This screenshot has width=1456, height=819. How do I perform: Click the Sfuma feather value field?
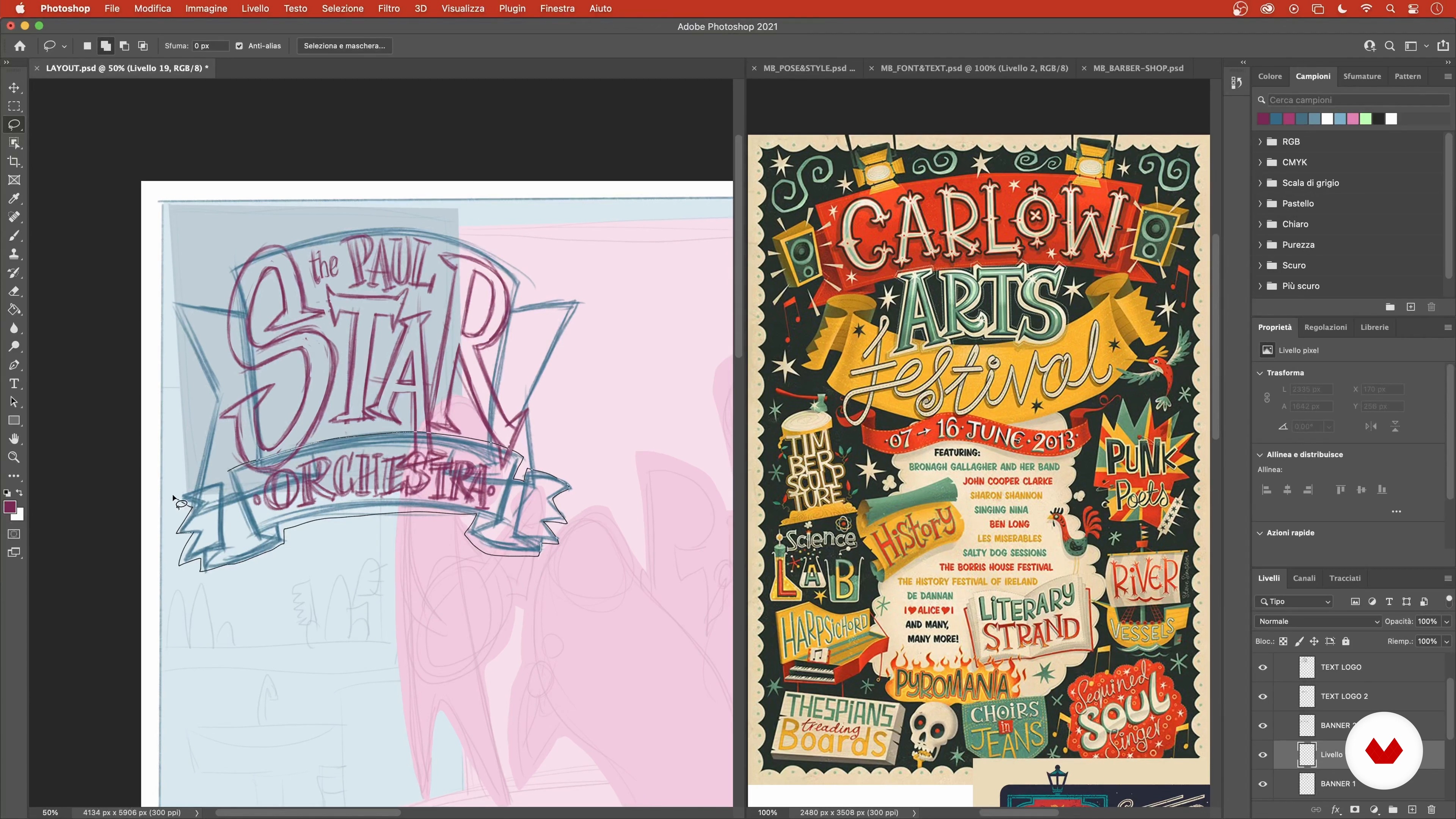pyautogui.click(x=210, y=46)
